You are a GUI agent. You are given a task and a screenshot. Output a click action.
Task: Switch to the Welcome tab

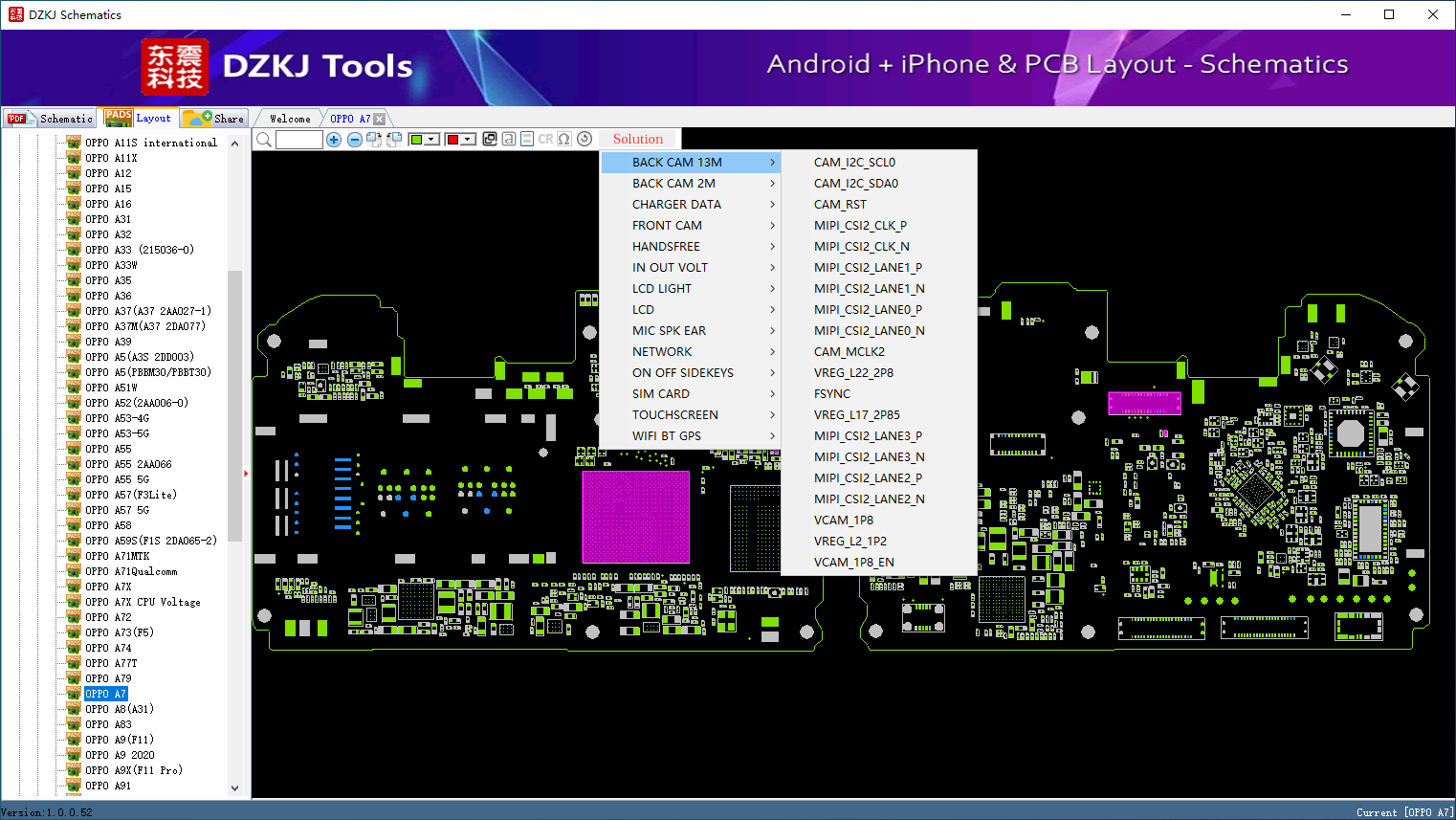click(x=290, y=119)
